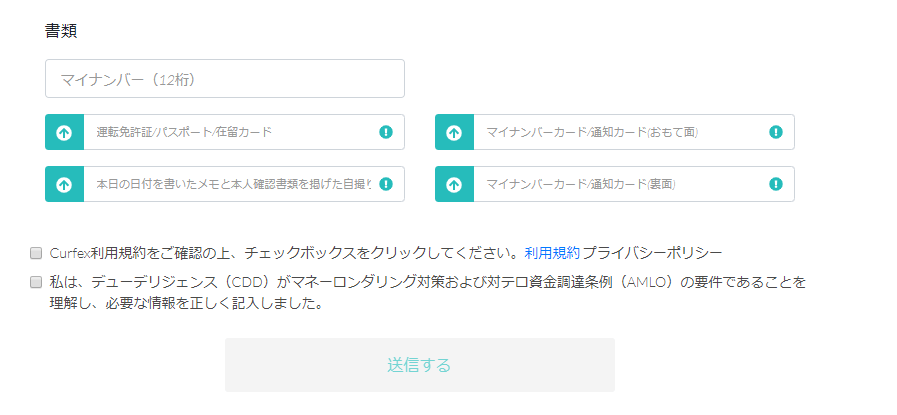Focus the マイナンバー（12桁）input field
This screenshot has width=897, height=415.
pyautogui.click(x=225, y=78)
